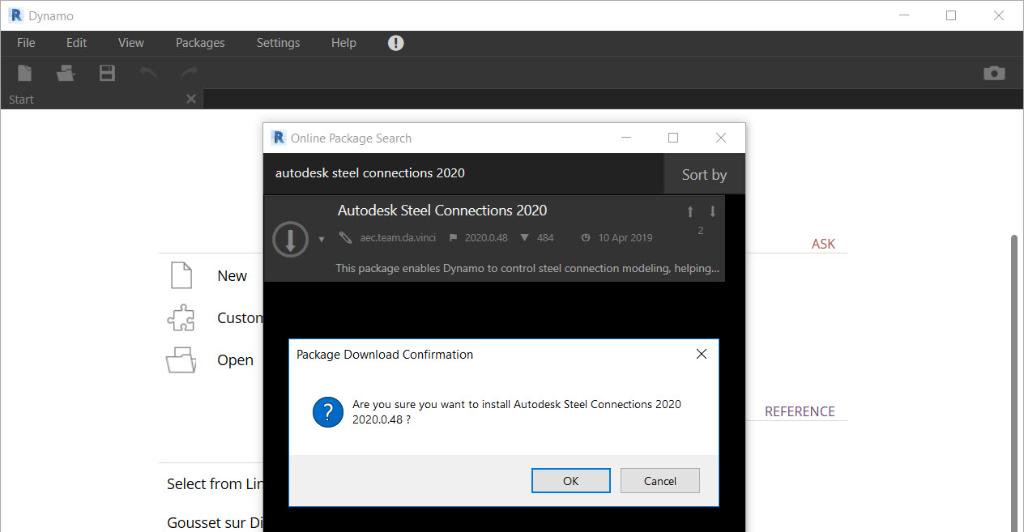Close the Start tab
Screen dimensions: 1024x532
click(191, 99)
